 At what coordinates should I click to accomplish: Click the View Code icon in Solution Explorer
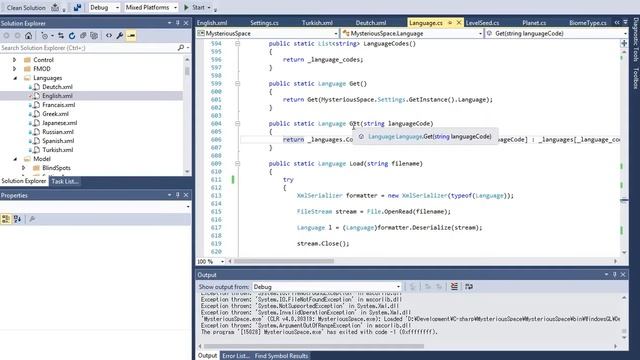(109, 36)
